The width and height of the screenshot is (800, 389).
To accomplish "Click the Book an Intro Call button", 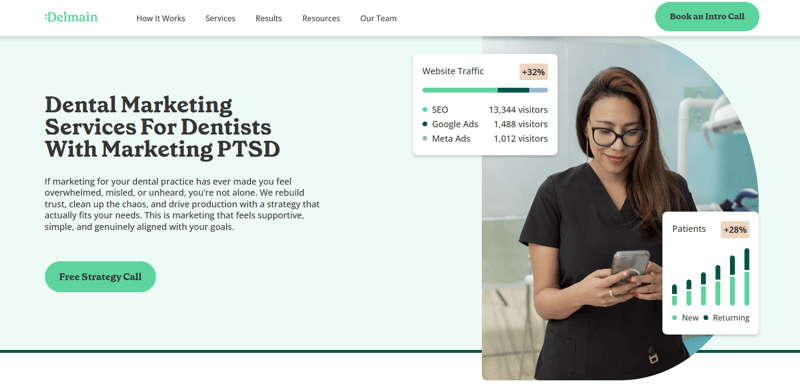I will 707,16.
